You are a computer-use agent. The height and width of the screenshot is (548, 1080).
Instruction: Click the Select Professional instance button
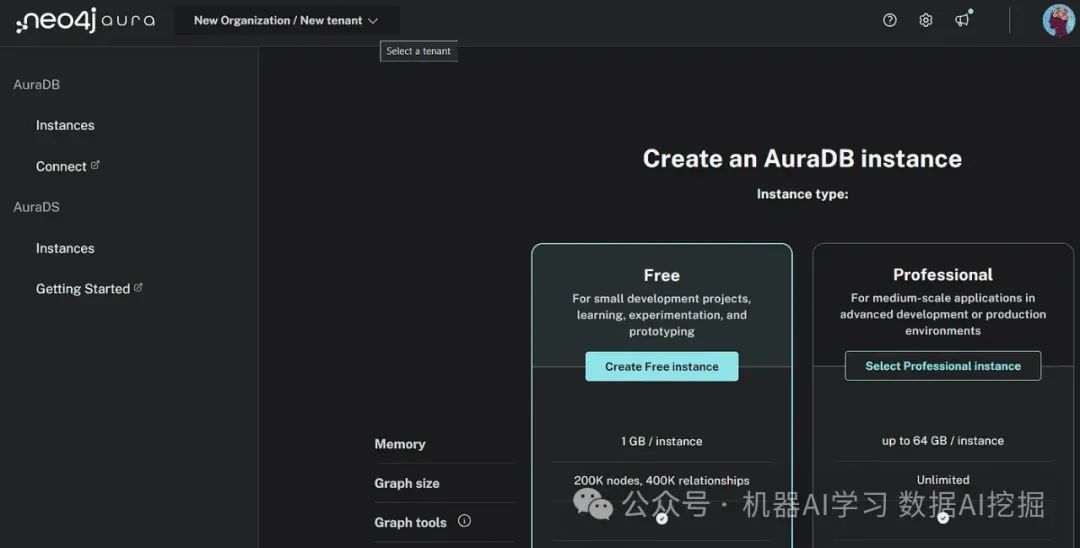943,366
